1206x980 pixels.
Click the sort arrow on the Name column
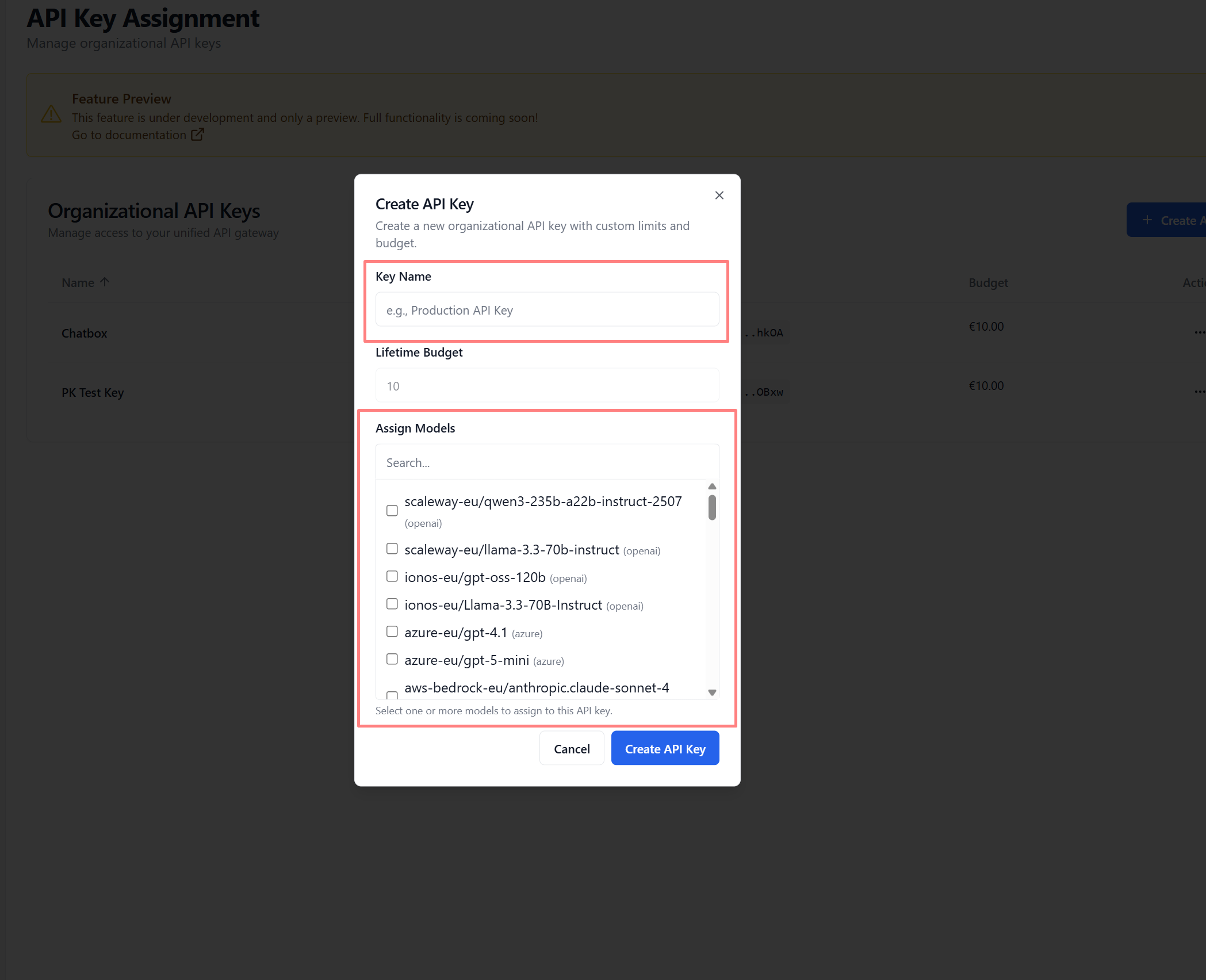[105, 281]
